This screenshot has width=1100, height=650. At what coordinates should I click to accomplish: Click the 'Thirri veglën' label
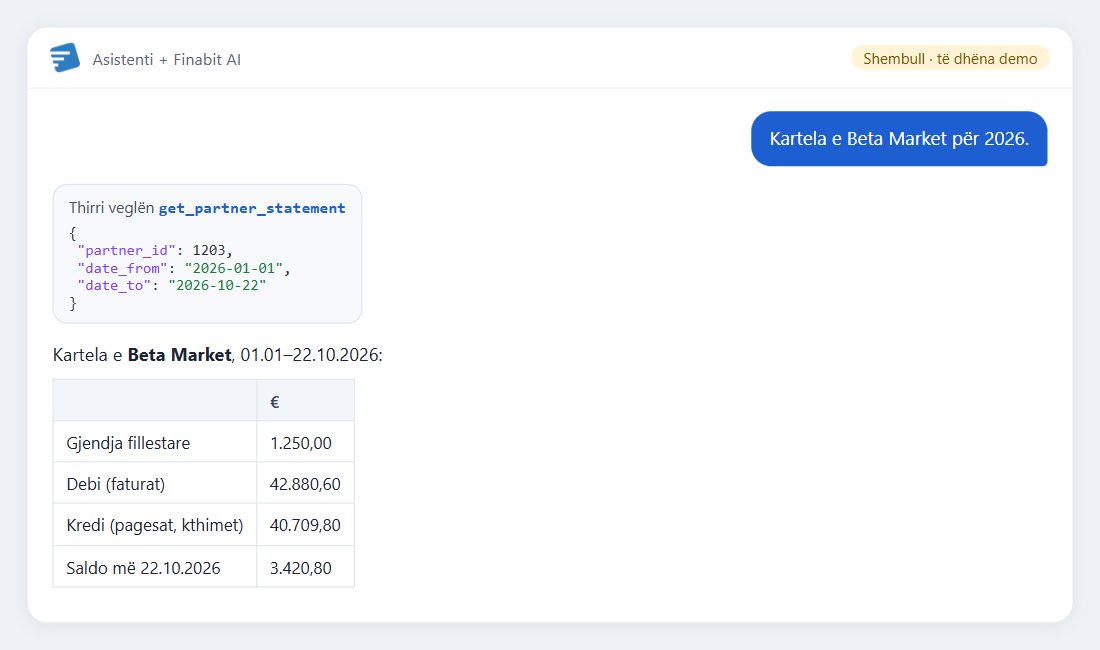pos(112,208)
